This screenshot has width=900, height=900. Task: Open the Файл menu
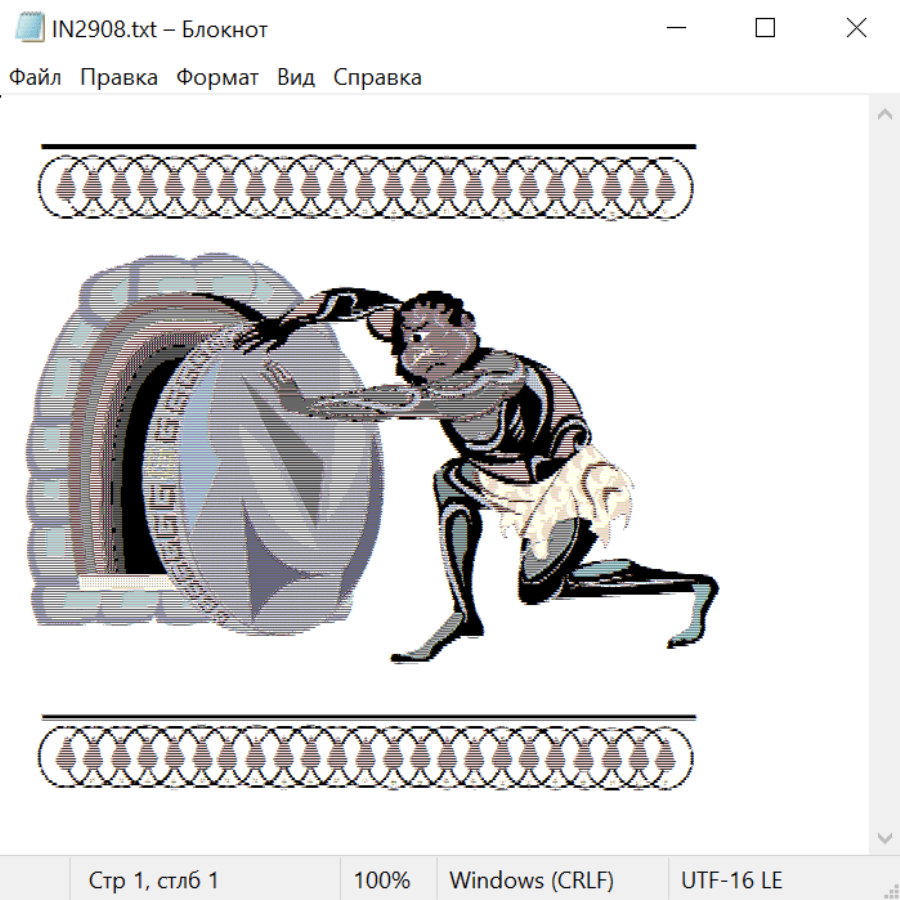click(x=36, y=78)
